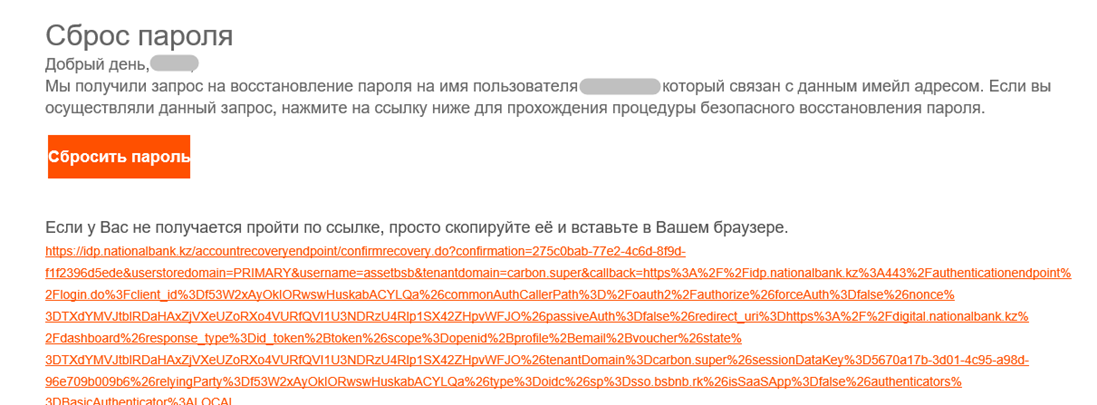Screen dimensions: 1097x405
Task: Click the phrase "безопасного восстановления пароля"
Action: coord(850,107)
